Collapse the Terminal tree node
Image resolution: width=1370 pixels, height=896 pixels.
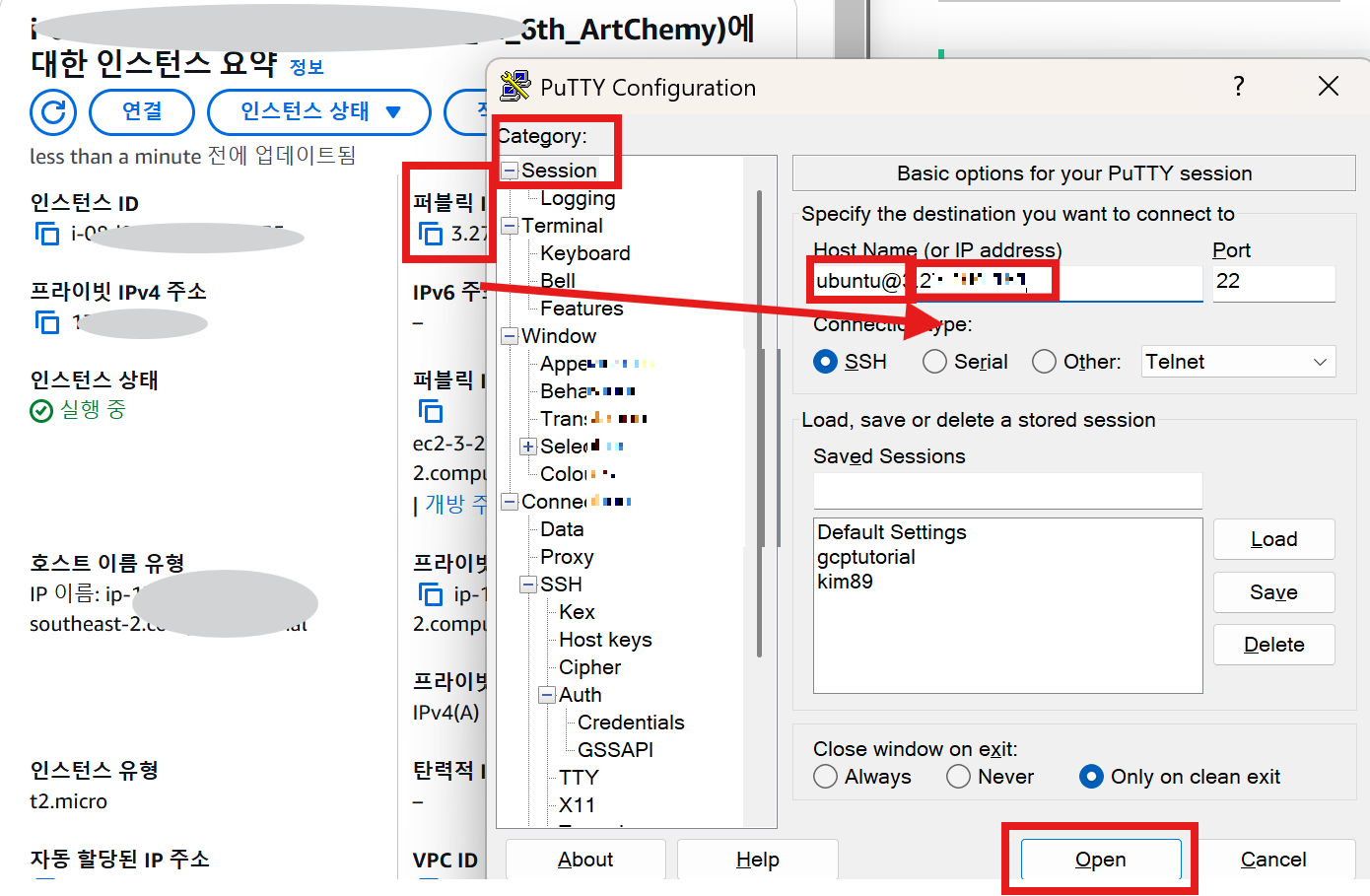click(x=510, y=226)
